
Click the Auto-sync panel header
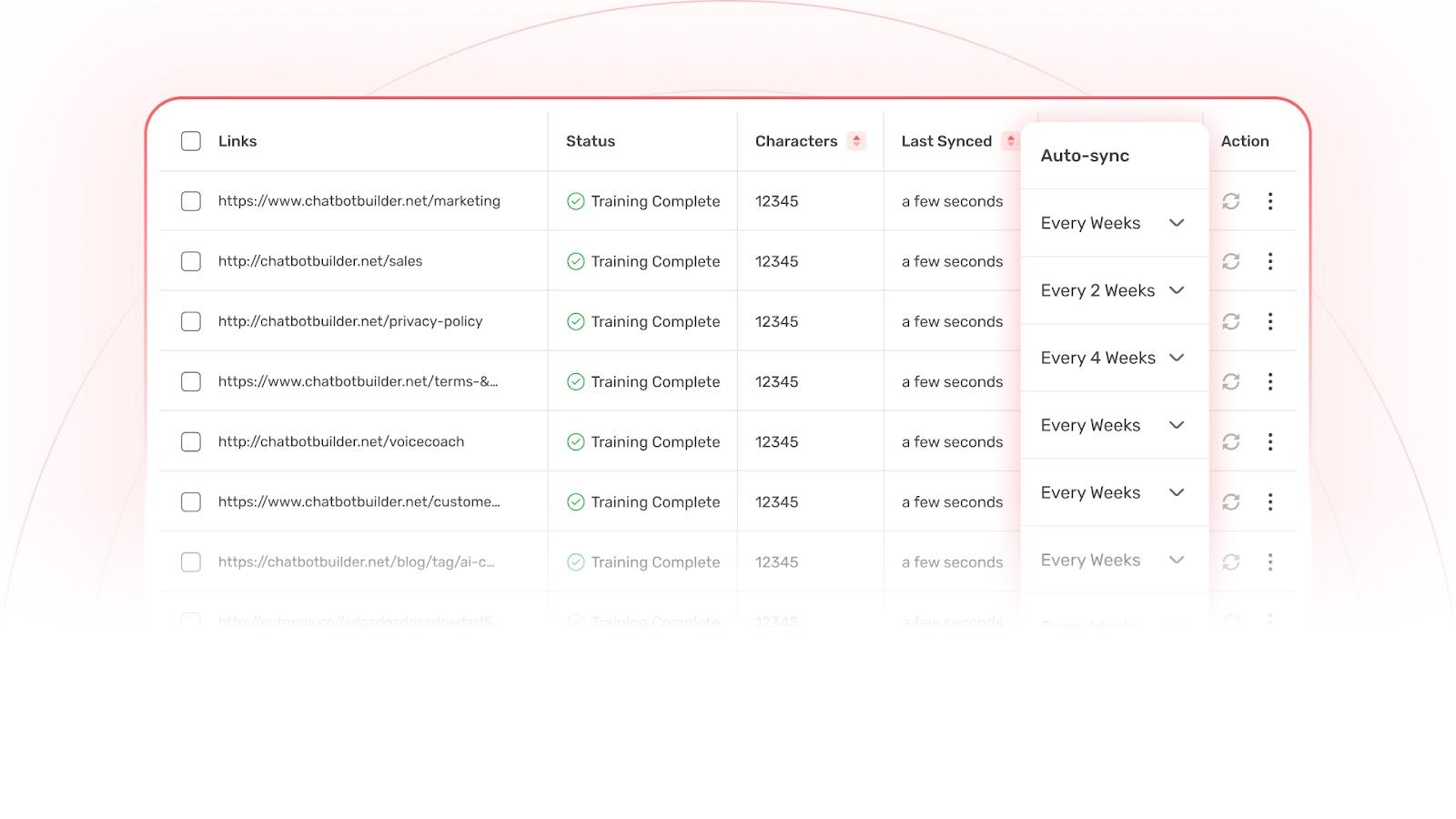tap(1085, 156)
